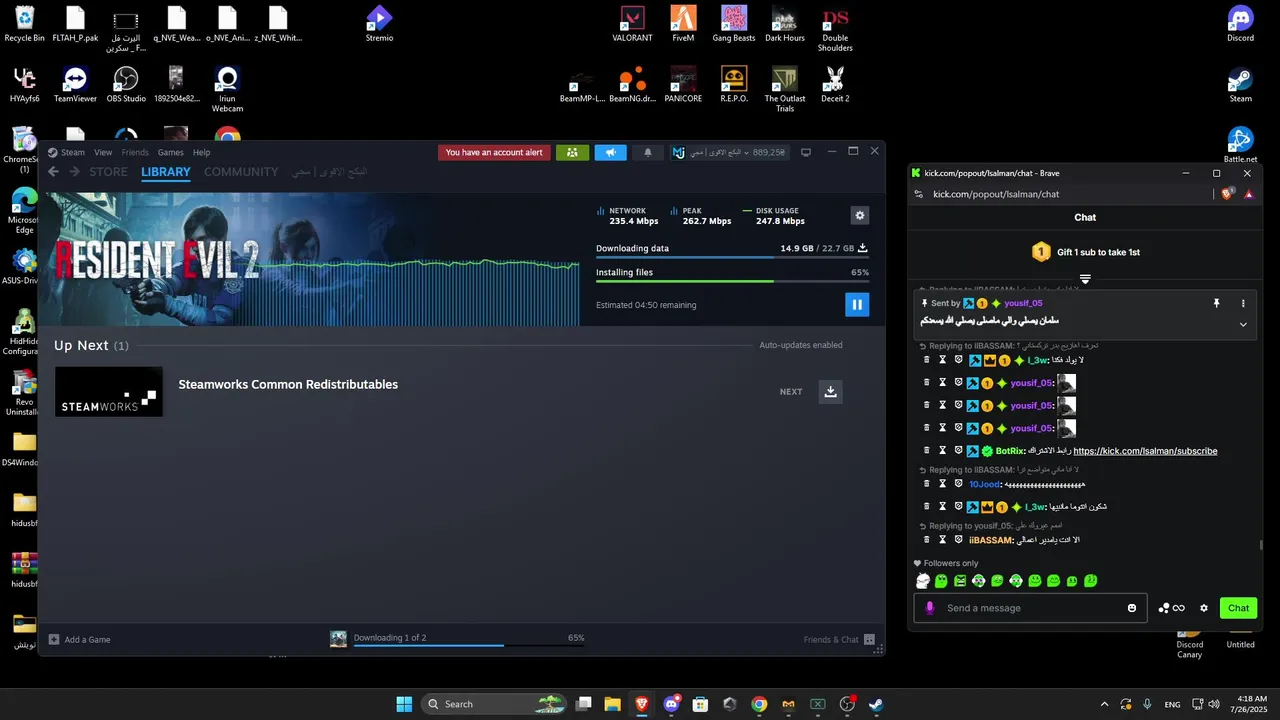1280x720 pixels.
Task: Open the VALORANT desktop shortcut
Action: tap(632, 24)
